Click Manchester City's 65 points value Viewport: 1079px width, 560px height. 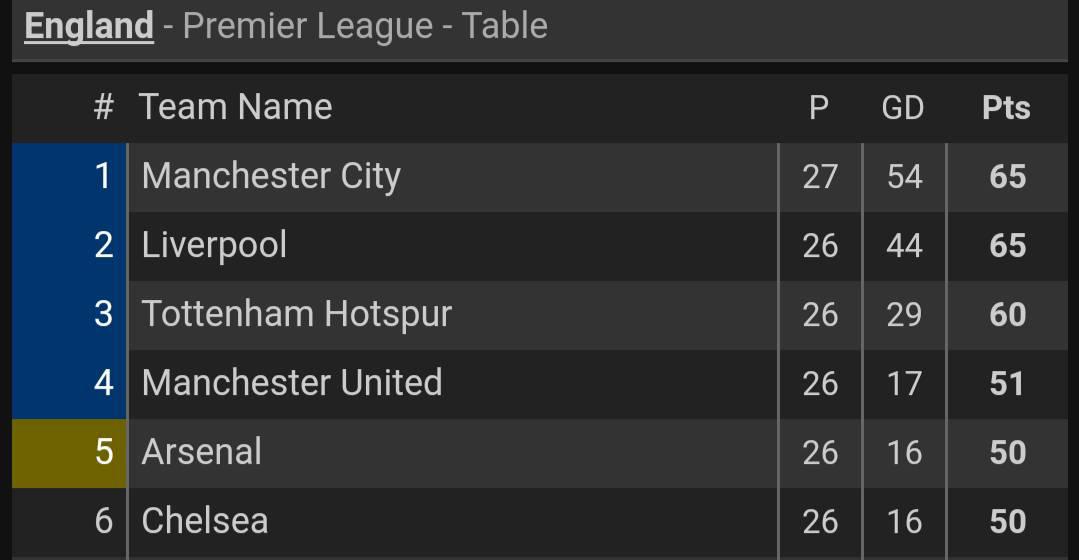pos(1007,177)
